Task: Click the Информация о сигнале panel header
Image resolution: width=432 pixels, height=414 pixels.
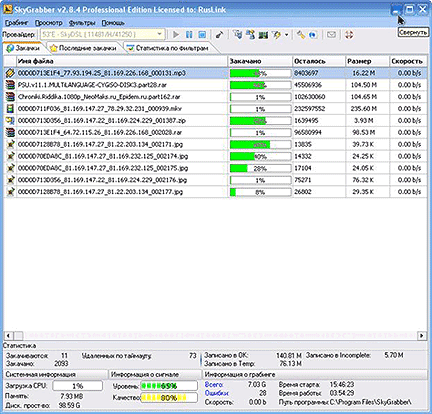Action: 156,374
